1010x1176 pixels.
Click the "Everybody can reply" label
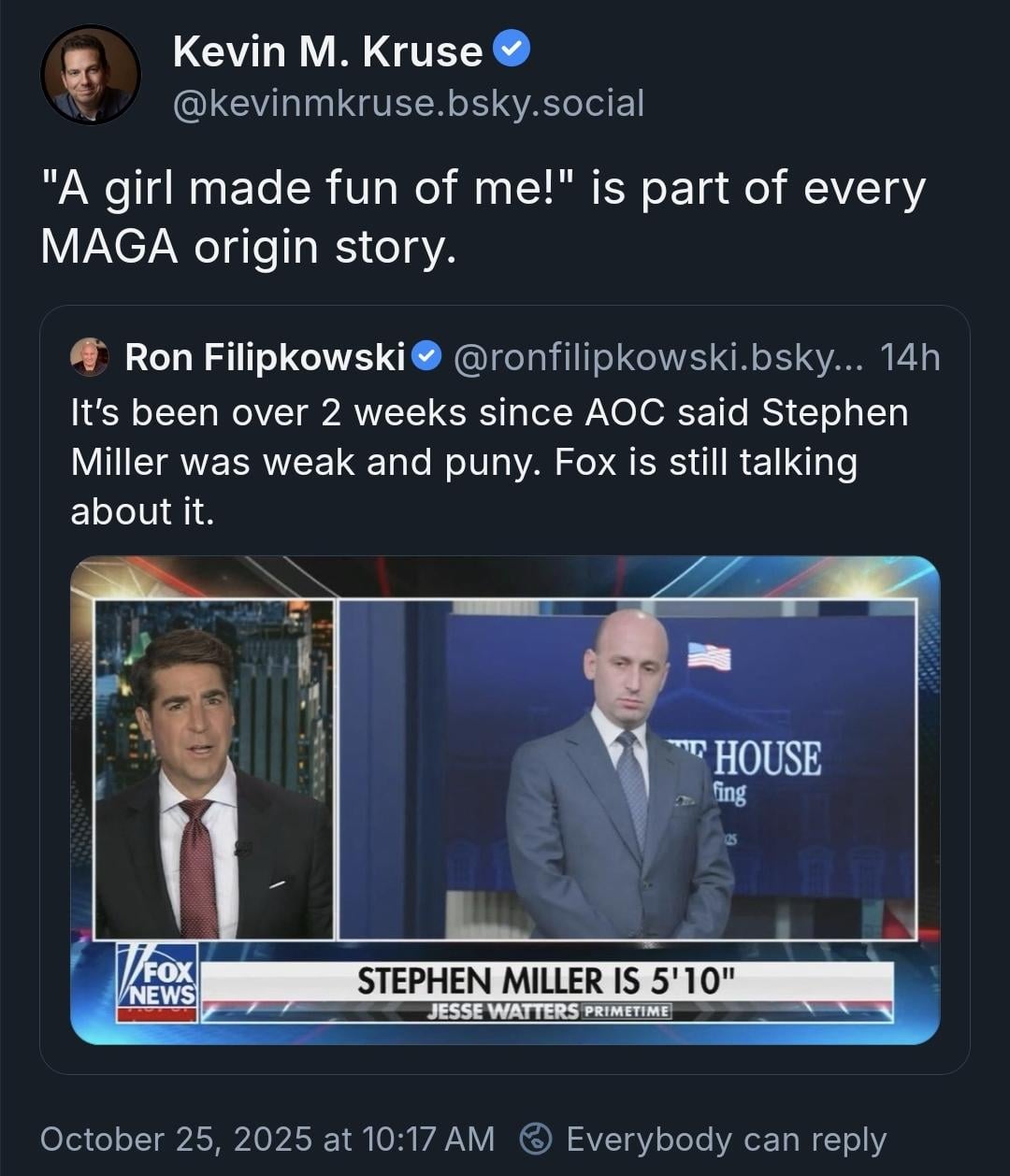[x=726, y=1139]
